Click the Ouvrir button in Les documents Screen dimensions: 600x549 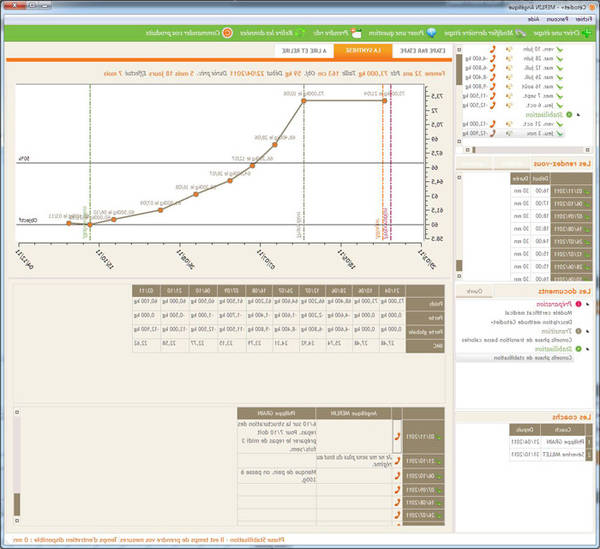(x=474, y=292)
